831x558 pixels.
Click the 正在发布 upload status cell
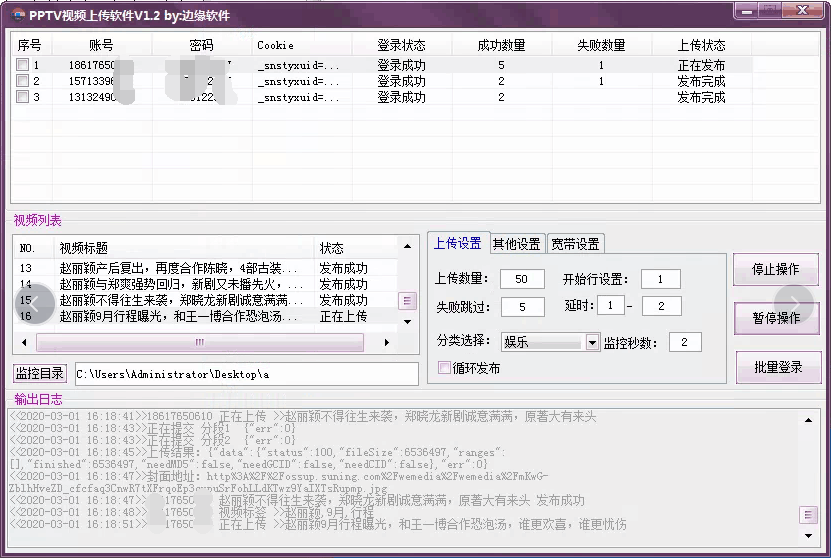click(x=701, y=65)
